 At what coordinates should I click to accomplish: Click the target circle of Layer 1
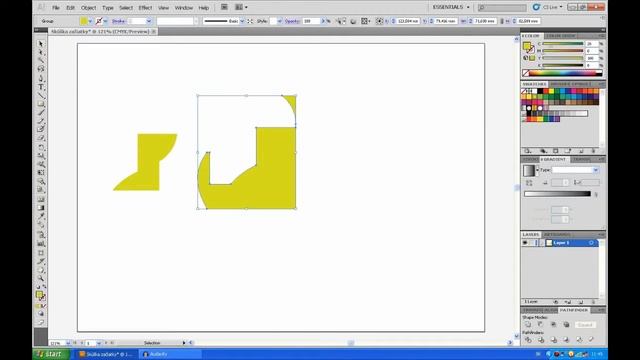[x=591, y=243]
